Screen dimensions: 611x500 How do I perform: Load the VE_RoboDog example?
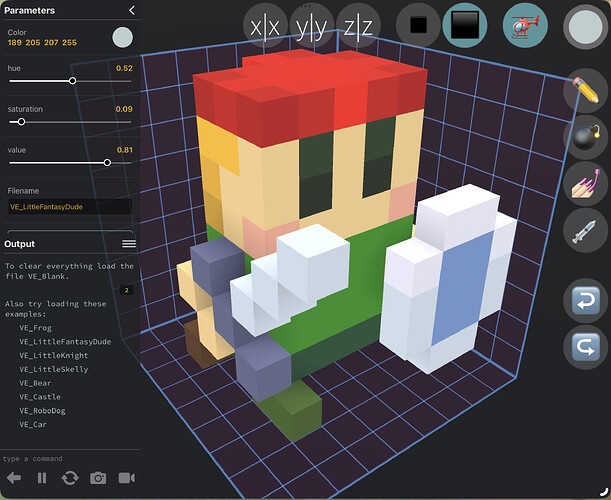42,411
